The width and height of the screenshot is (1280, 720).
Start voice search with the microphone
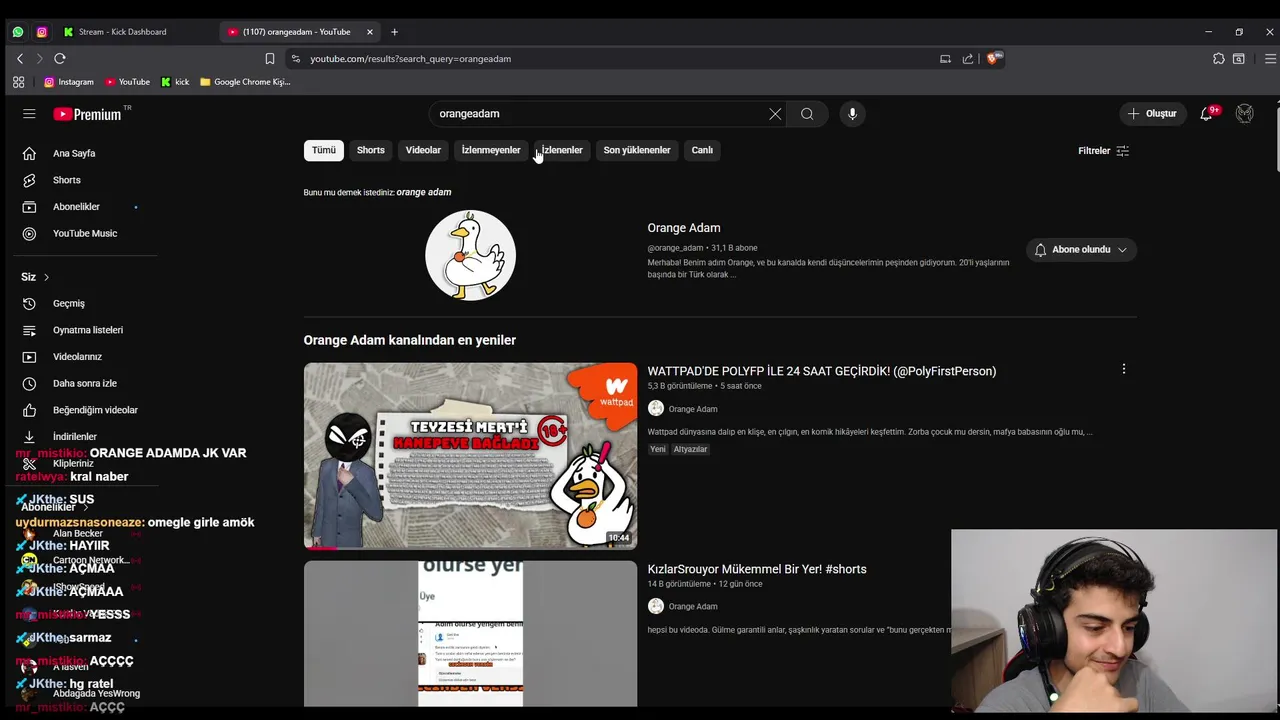[x=852, y=114]
